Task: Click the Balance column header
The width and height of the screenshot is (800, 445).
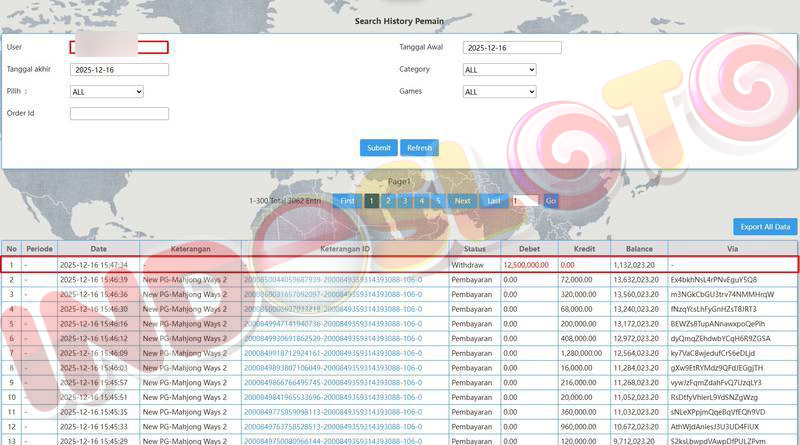Action: [639, 248]
